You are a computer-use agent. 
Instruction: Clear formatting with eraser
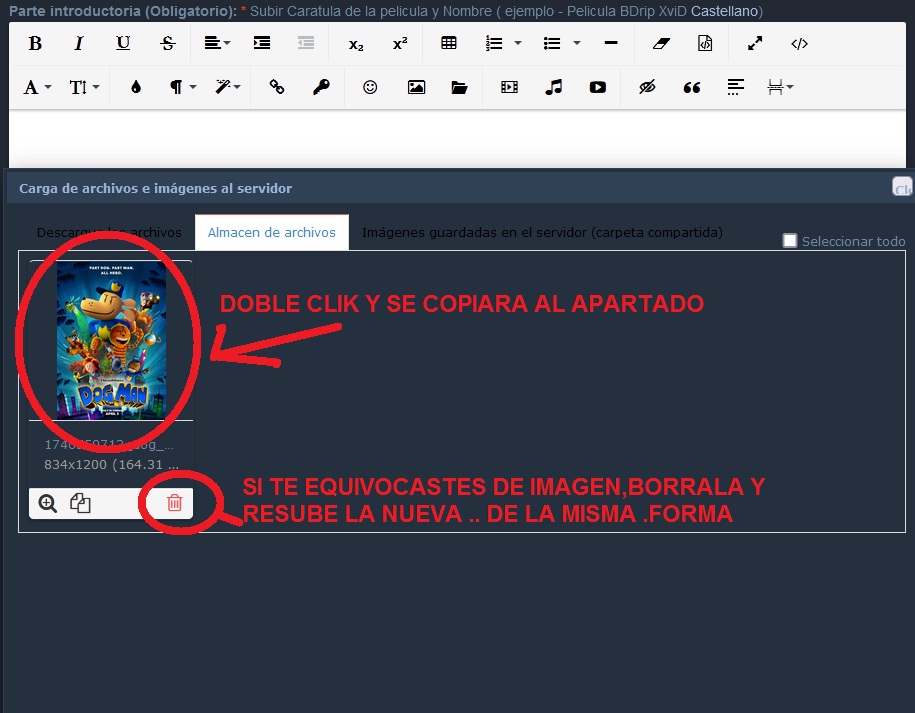(x=661, y=43)
